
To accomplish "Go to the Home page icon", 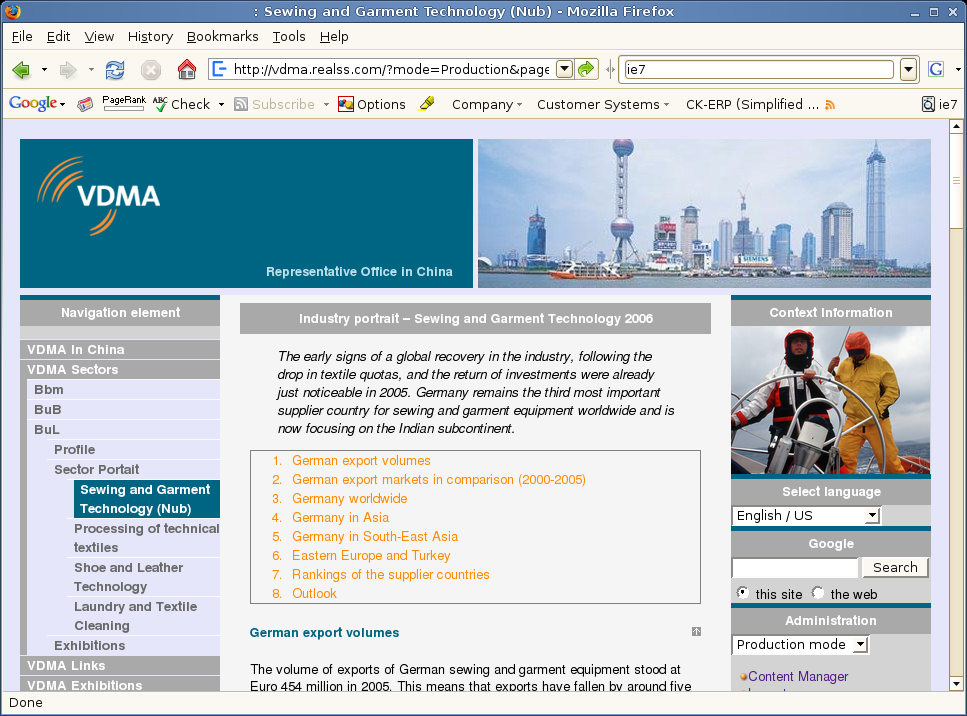I will tap(186, 70).
